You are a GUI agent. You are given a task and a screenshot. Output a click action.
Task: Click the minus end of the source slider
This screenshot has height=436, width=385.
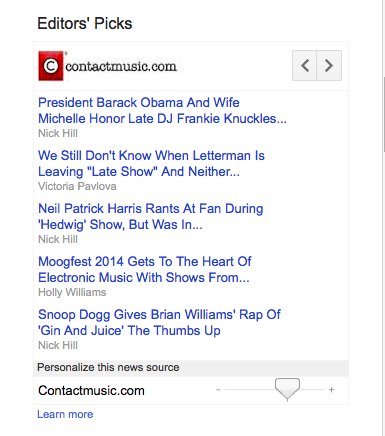click(x=218, y=389)
